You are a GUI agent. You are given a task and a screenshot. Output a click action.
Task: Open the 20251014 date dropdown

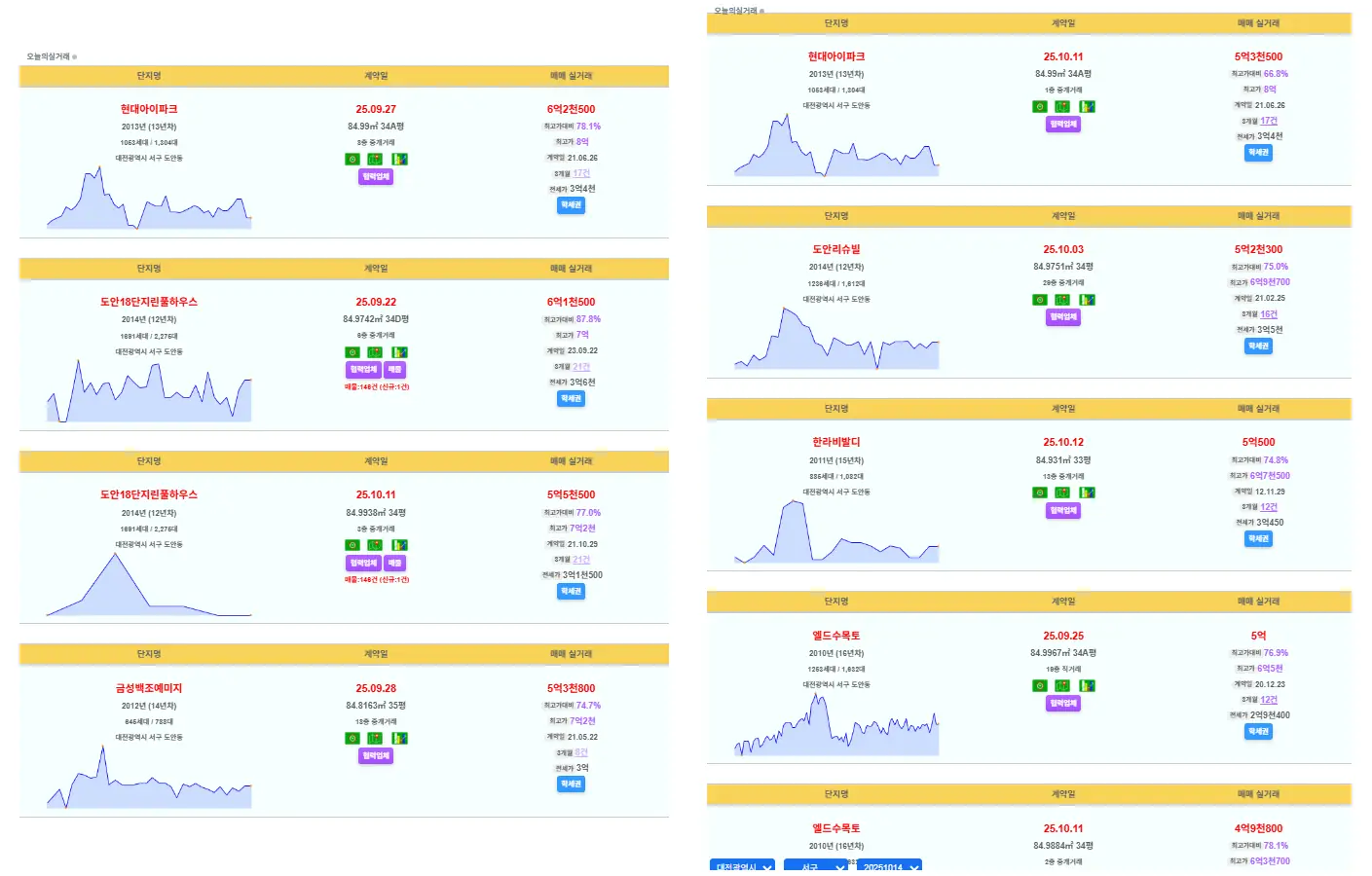point(889,866)
